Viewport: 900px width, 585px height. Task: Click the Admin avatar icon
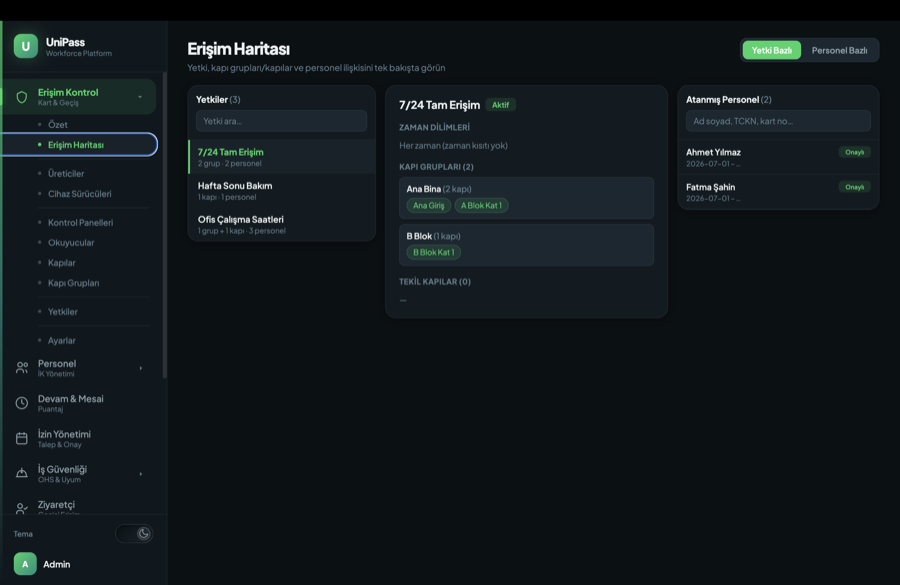[x=25, y=564]
